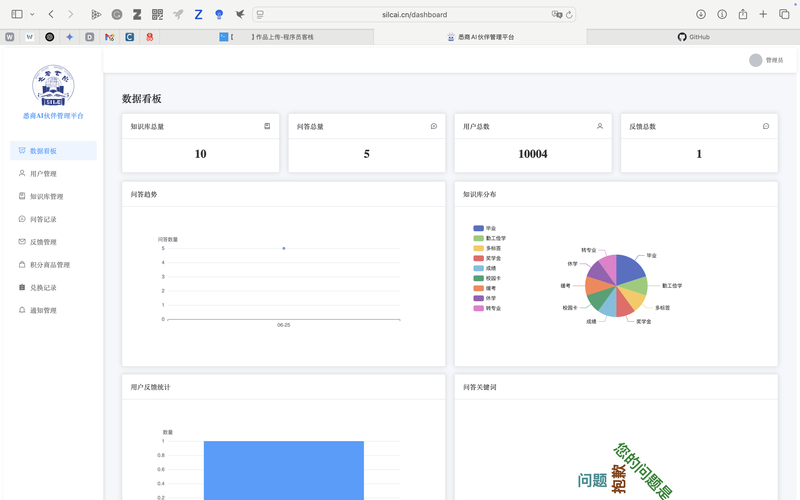Image resolution: width=800 pixels, height=500 pixels.
Task: Click the blue 毕业 pie slice
Action: click(629, 268)
